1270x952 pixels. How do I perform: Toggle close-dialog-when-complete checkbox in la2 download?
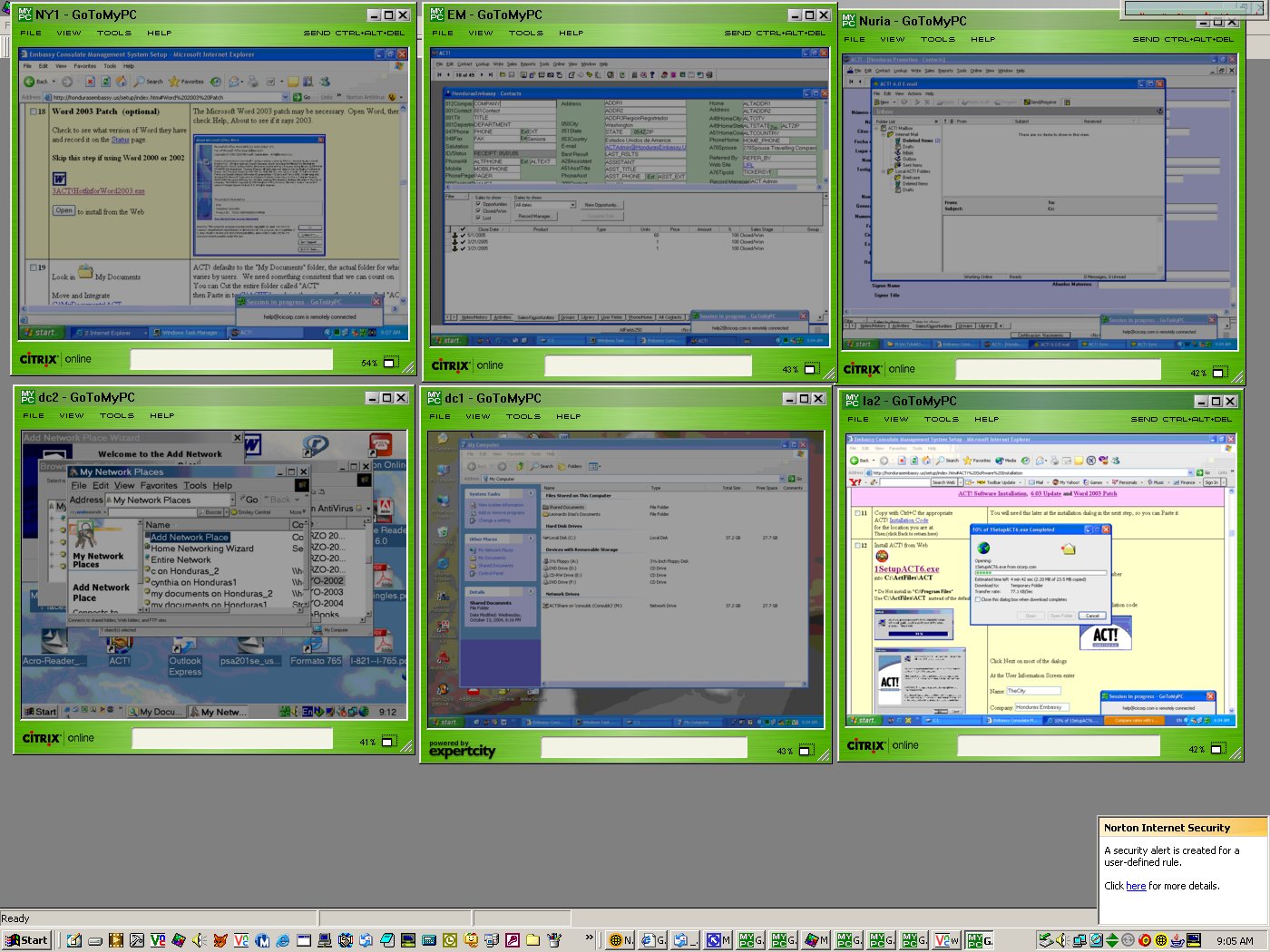[x=978, y=599]
